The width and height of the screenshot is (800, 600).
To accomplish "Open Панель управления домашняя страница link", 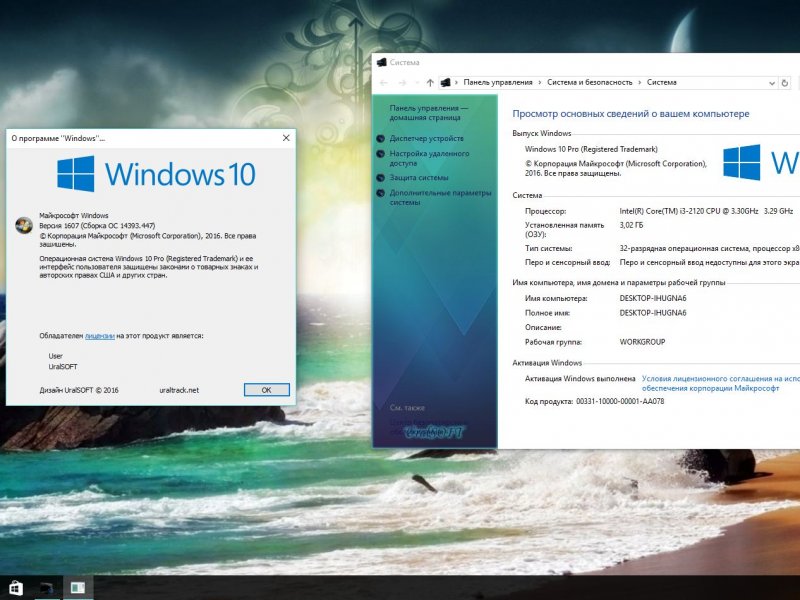I will click(x=428, y=113).
